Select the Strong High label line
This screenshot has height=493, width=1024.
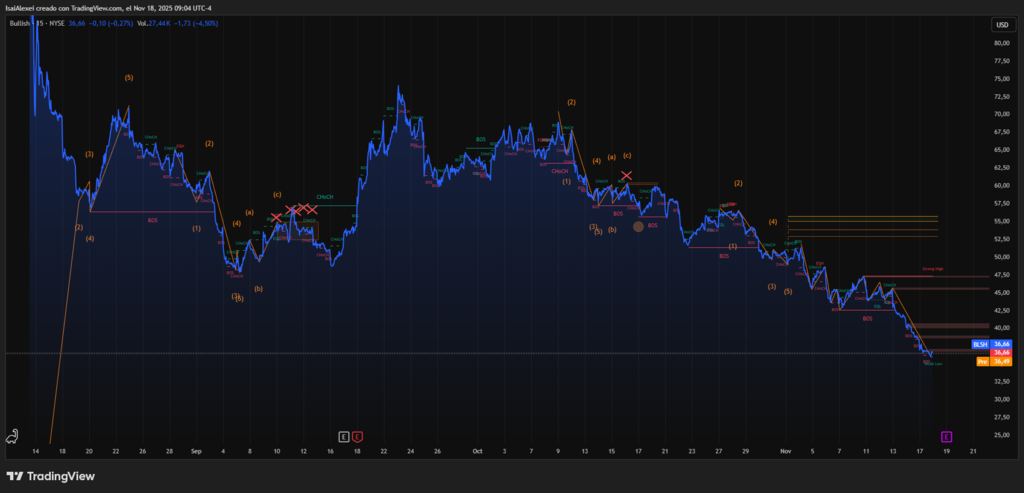click(x=932, y=271)
